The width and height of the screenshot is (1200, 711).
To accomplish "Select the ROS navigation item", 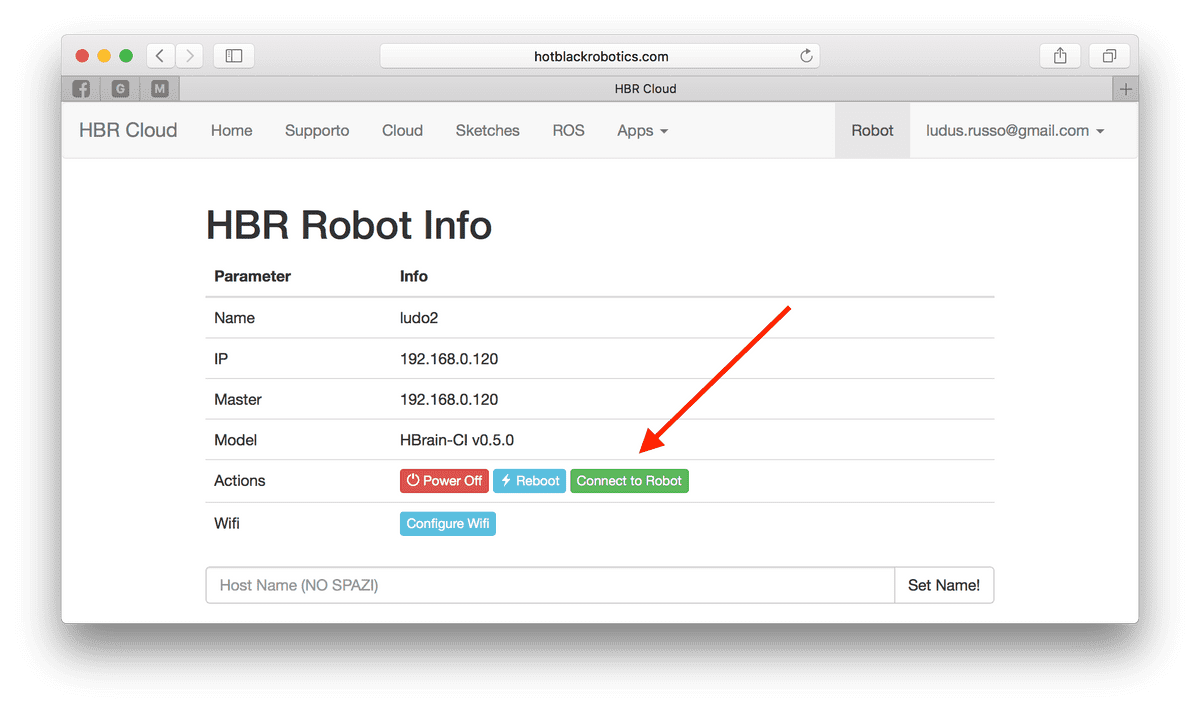I will [x=568, y=130].
